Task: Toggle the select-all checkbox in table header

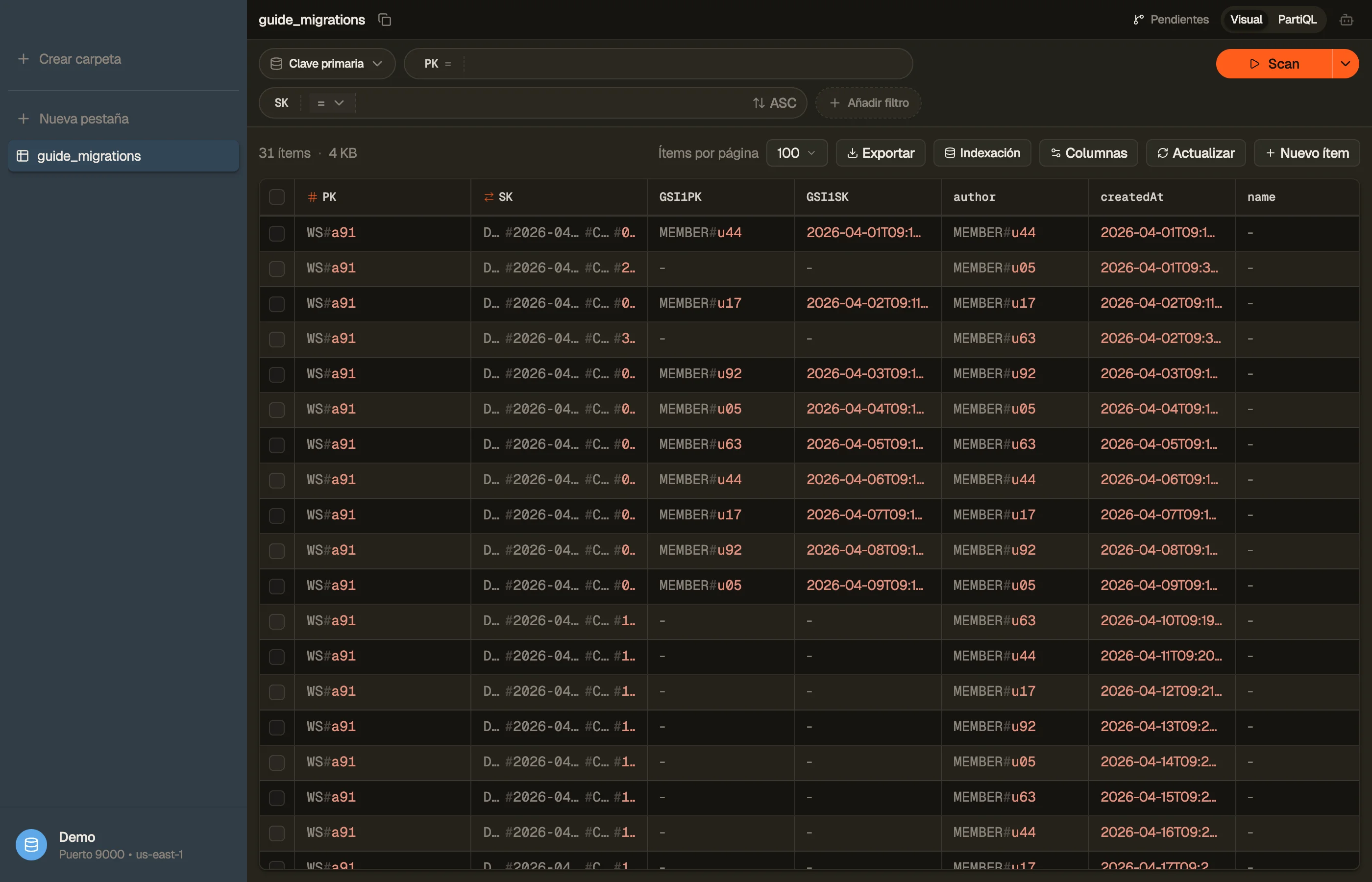Action: (276, 197)
